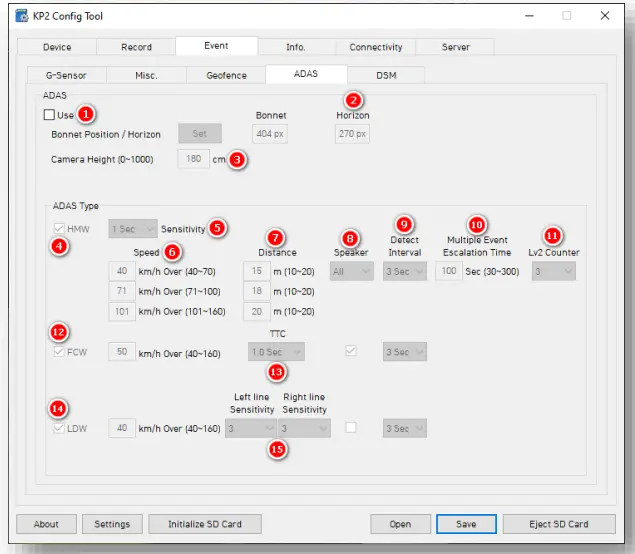Click the distance 20 m field
This screenshot has height=554, width=635.
click(257, 311)
